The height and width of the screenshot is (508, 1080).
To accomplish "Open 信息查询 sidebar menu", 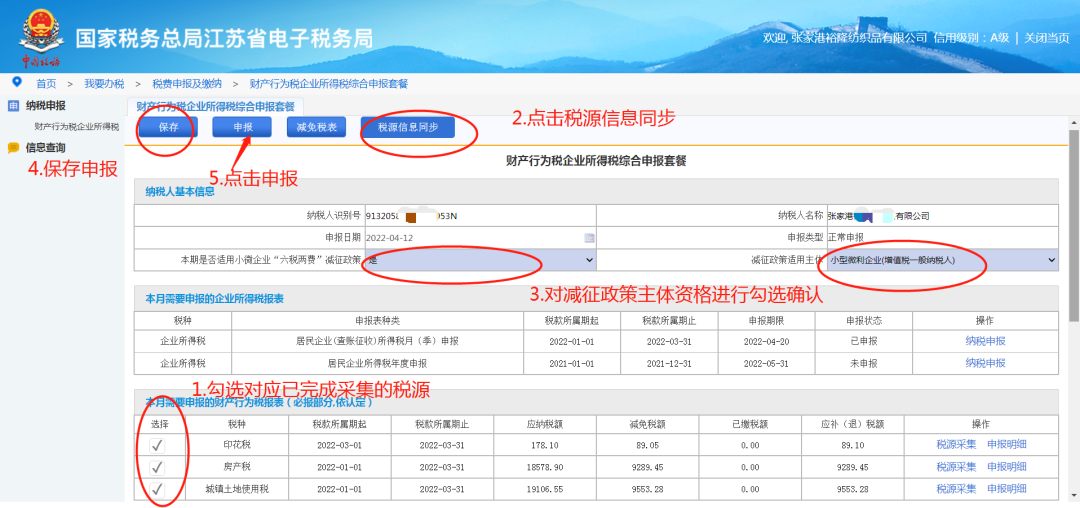I will click(45, 147).
